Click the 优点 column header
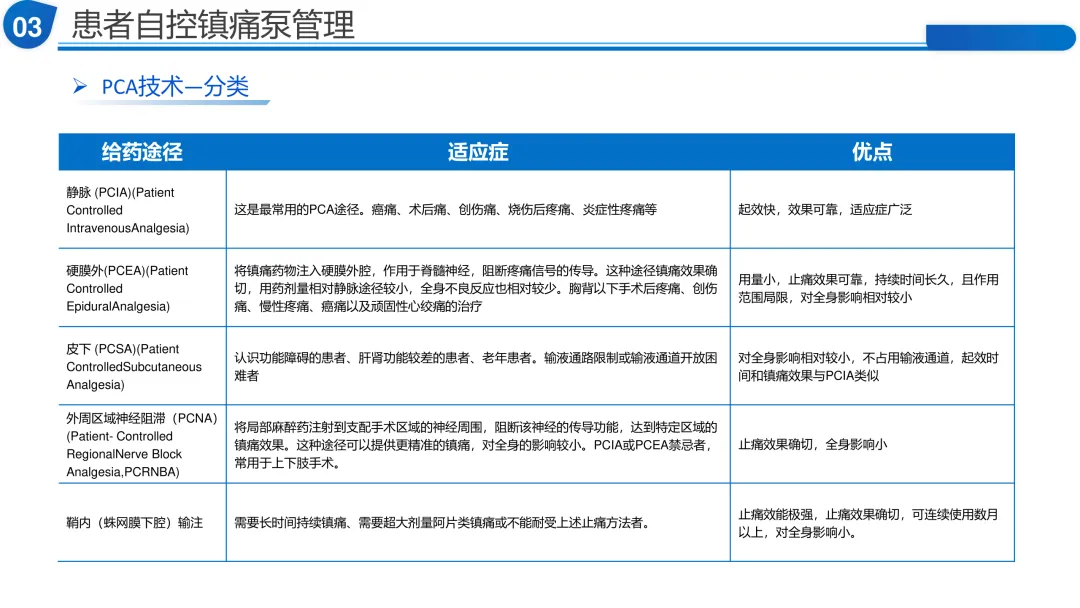 pyautogui.click(x=872, y=151)
